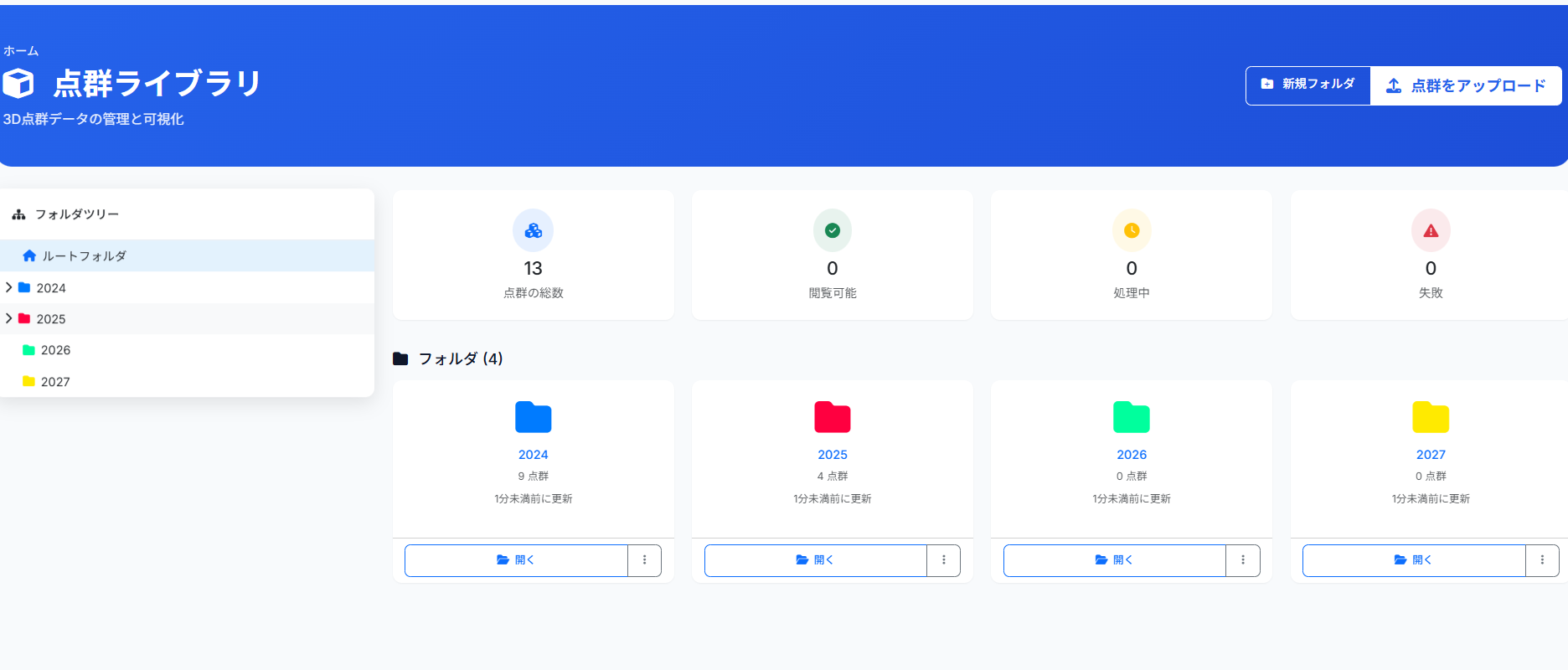1568x670 pixels.
Task: Click the cube logo beside 点群ライブラリ
Action: click(x=18, y=83)
